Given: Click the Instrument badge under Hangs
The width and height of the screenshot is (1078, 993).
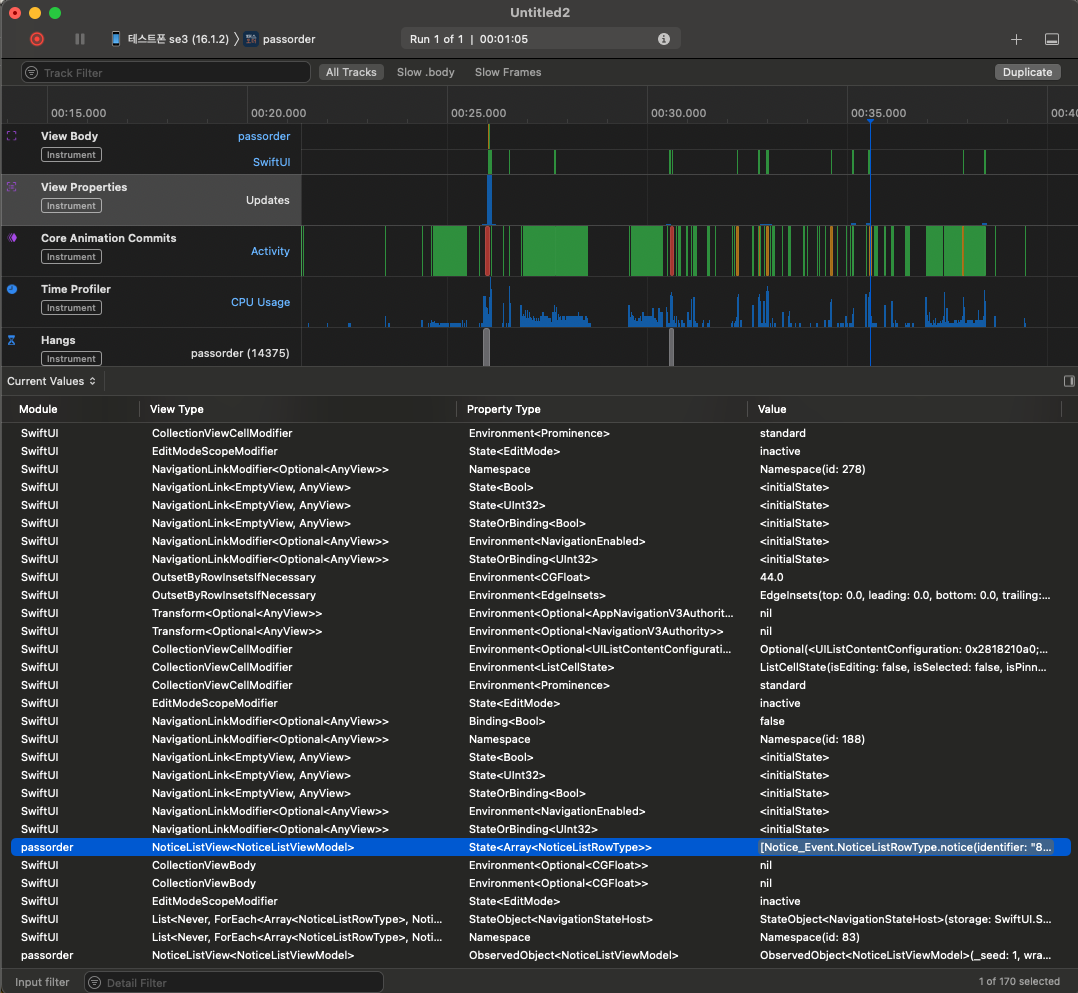Looking at the screenshot, I should coord(72,358).
